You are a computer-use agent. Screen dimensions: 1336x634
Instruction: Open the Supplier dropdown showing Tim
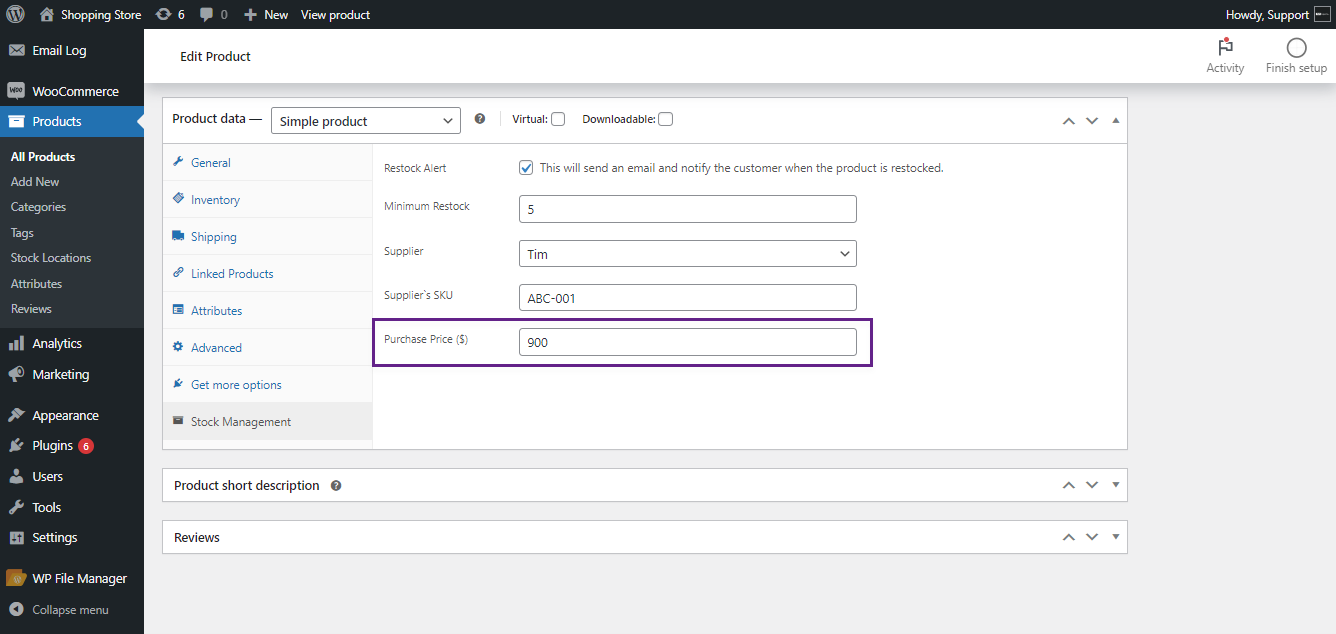pyautogui.click(x=688, y=254)
